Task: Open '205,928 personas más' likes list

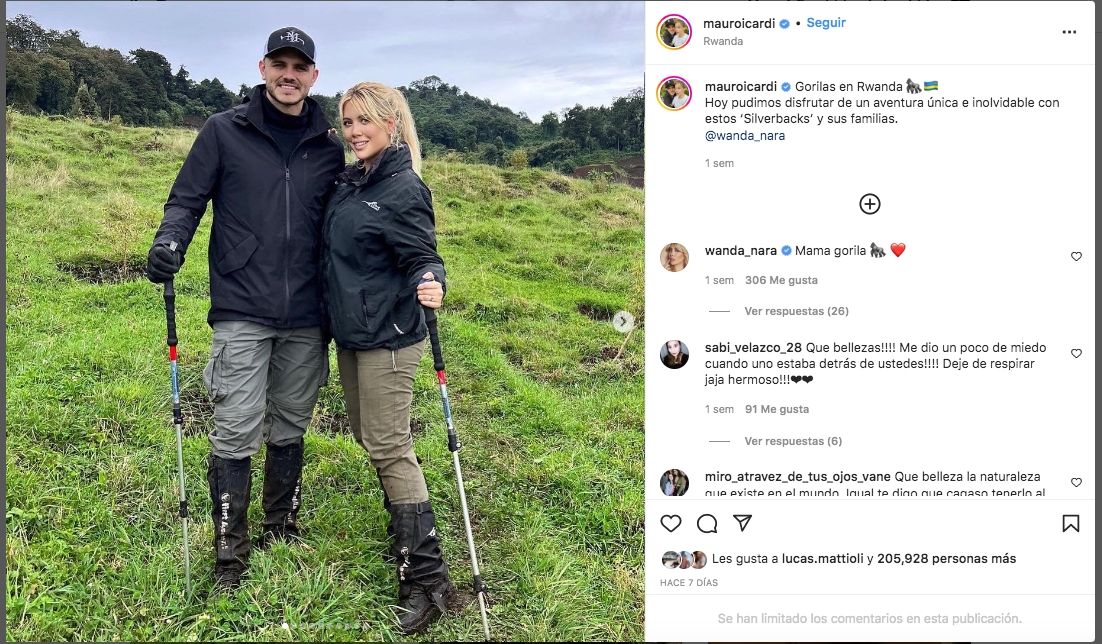Action: click(946, 559)
